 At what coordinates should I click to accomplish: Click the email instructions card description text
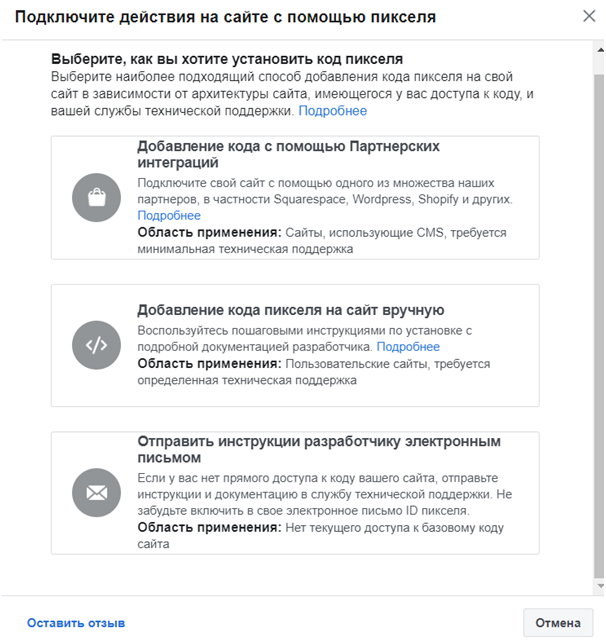coord(324,495)
